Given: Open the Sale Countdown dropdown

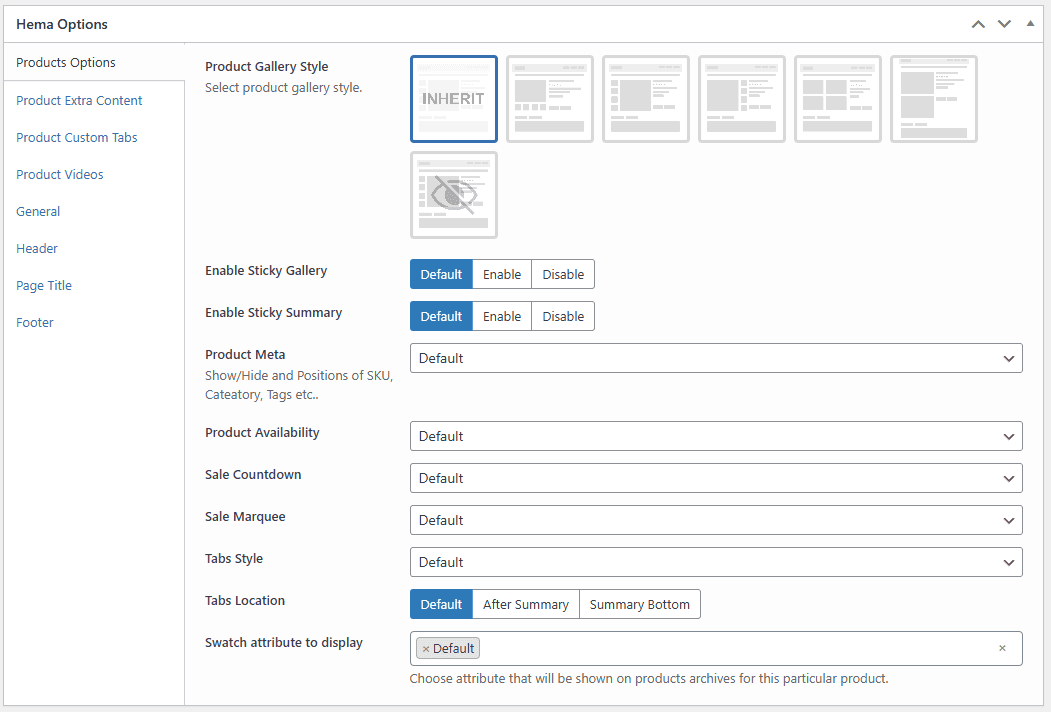Looking at the screenshot, I should point(715,478).
